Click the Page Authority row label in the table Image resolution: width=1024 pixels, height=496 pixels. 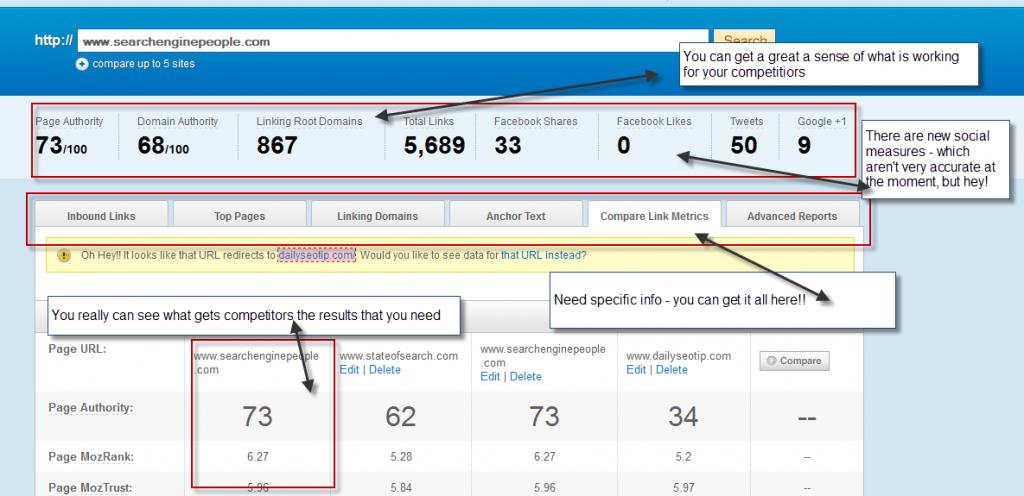(91, 408)
